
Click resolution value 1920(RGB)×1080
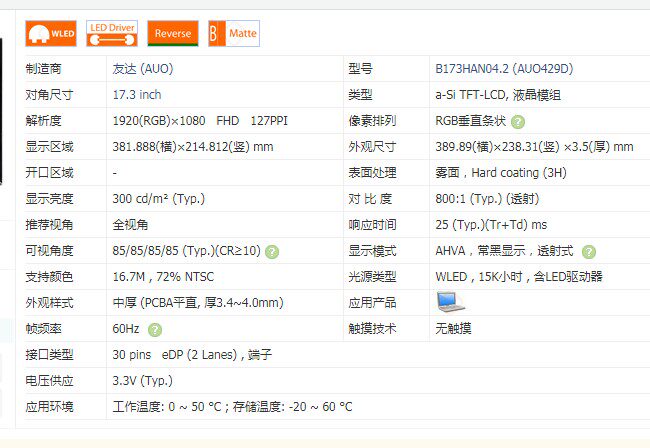click(159, 121)
